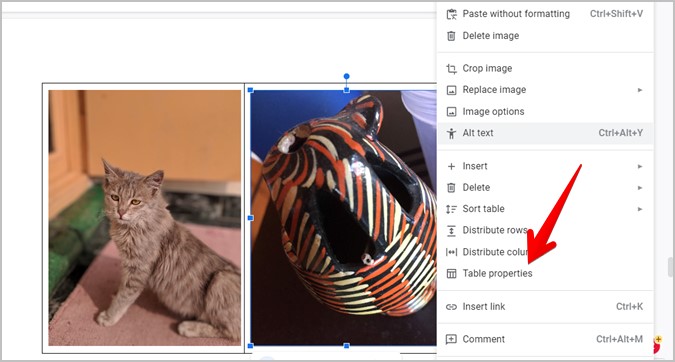Open Table properties

coord(545,273)
